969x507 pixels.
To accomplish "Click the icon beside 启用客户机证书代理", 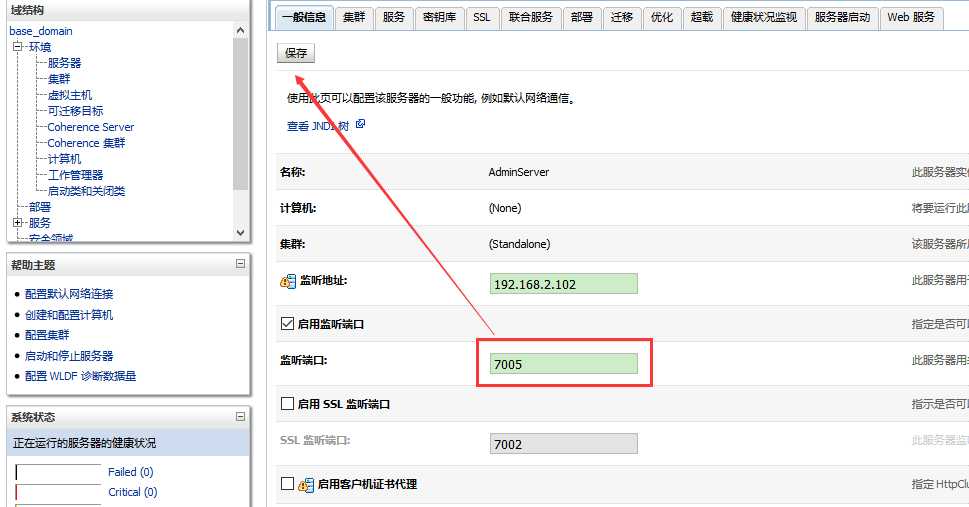I will click(306, 485).
